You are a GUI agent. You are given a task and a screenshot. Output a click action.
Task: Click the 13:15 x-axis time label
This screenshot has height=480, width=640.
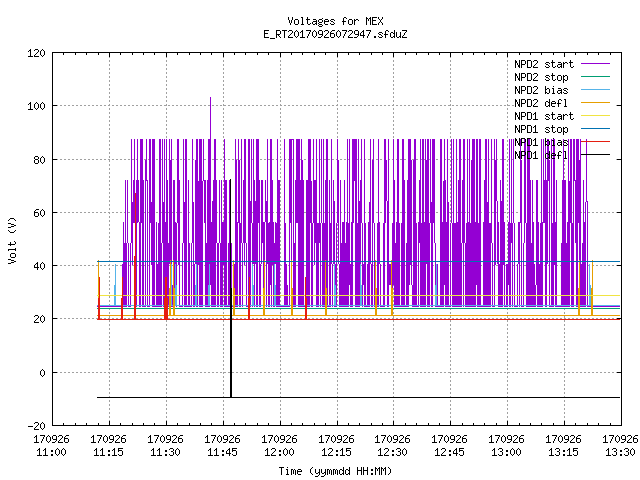coord(563,452)
